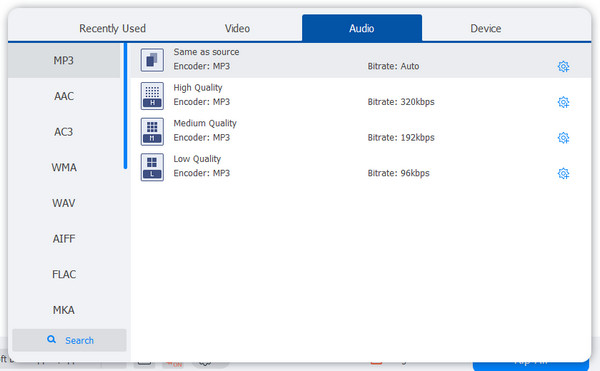Choose the 'High Quality' preset title
The width and height of the screenshot is (600, 371).
pos(198,88)
